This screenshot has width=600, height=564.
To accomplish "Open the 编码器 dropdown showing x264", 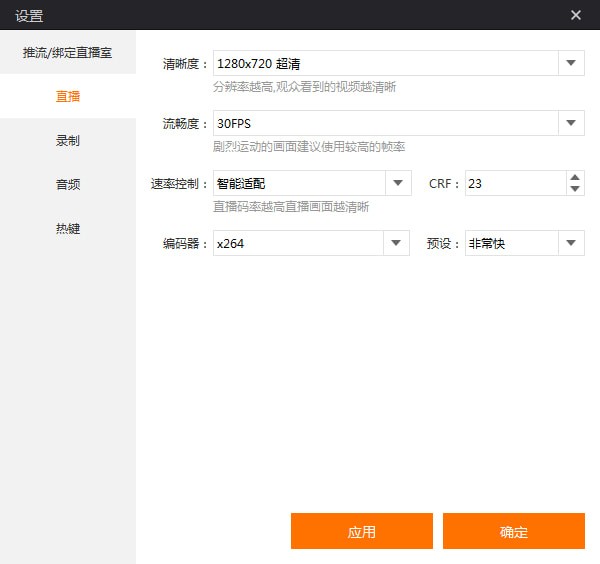I will 311,243.
